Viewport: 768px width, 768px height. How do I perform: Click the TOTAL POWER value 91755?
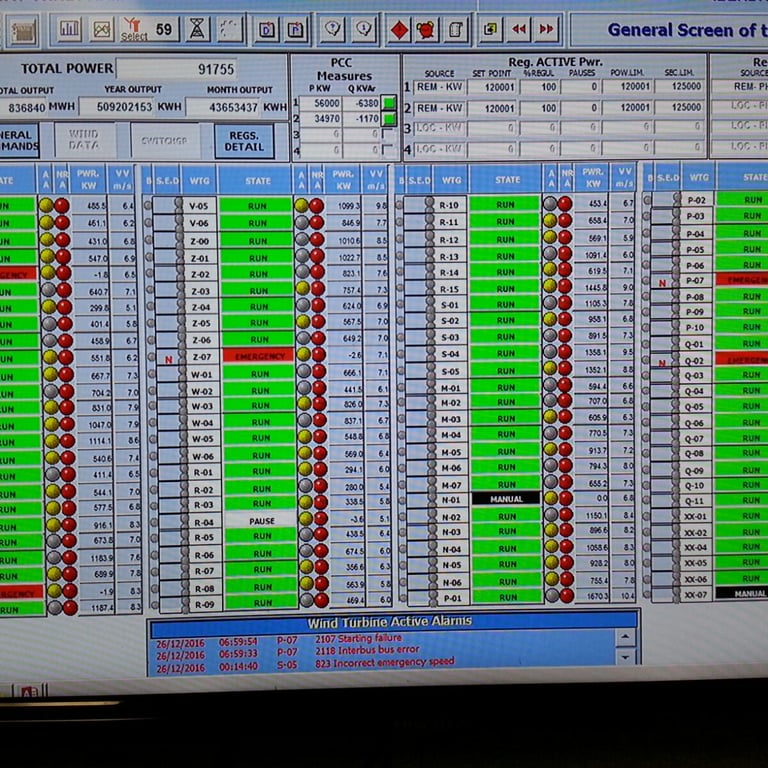coord(176,69)
